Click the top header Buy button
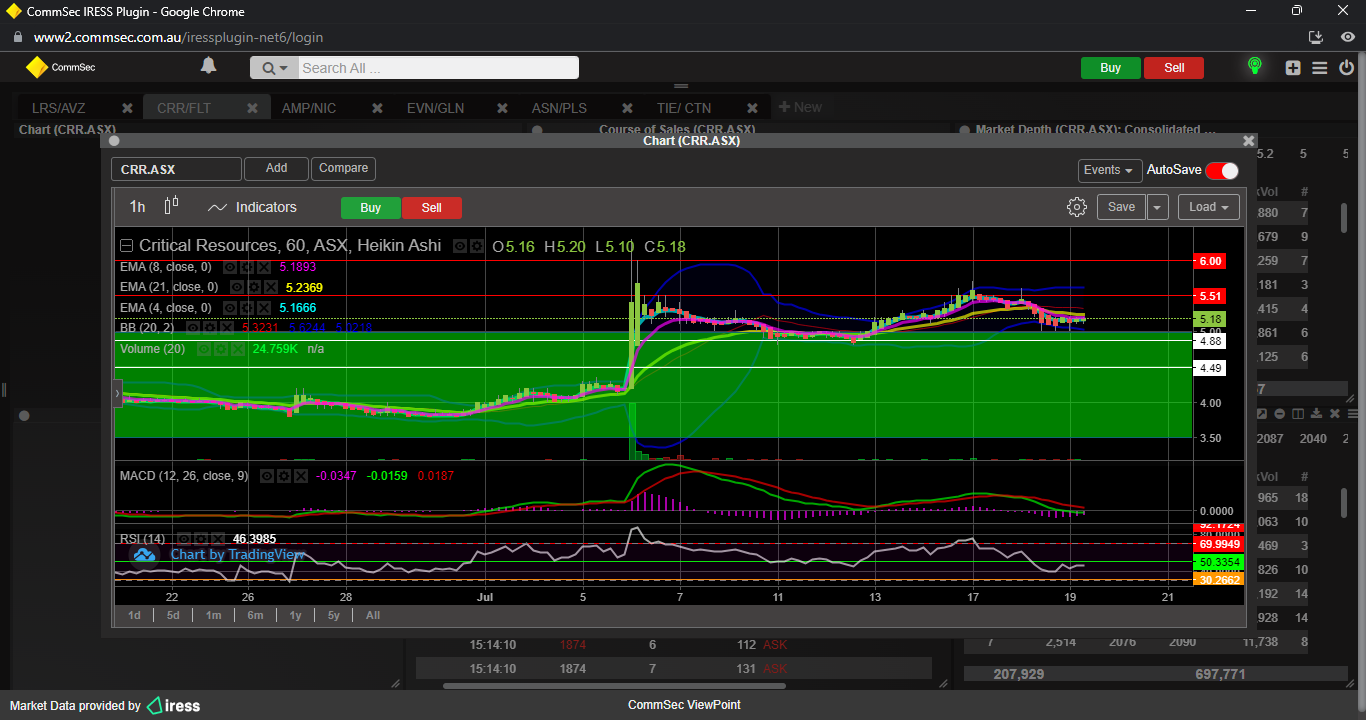Screen dimensions: 1366x720 tap(1110, 68)
